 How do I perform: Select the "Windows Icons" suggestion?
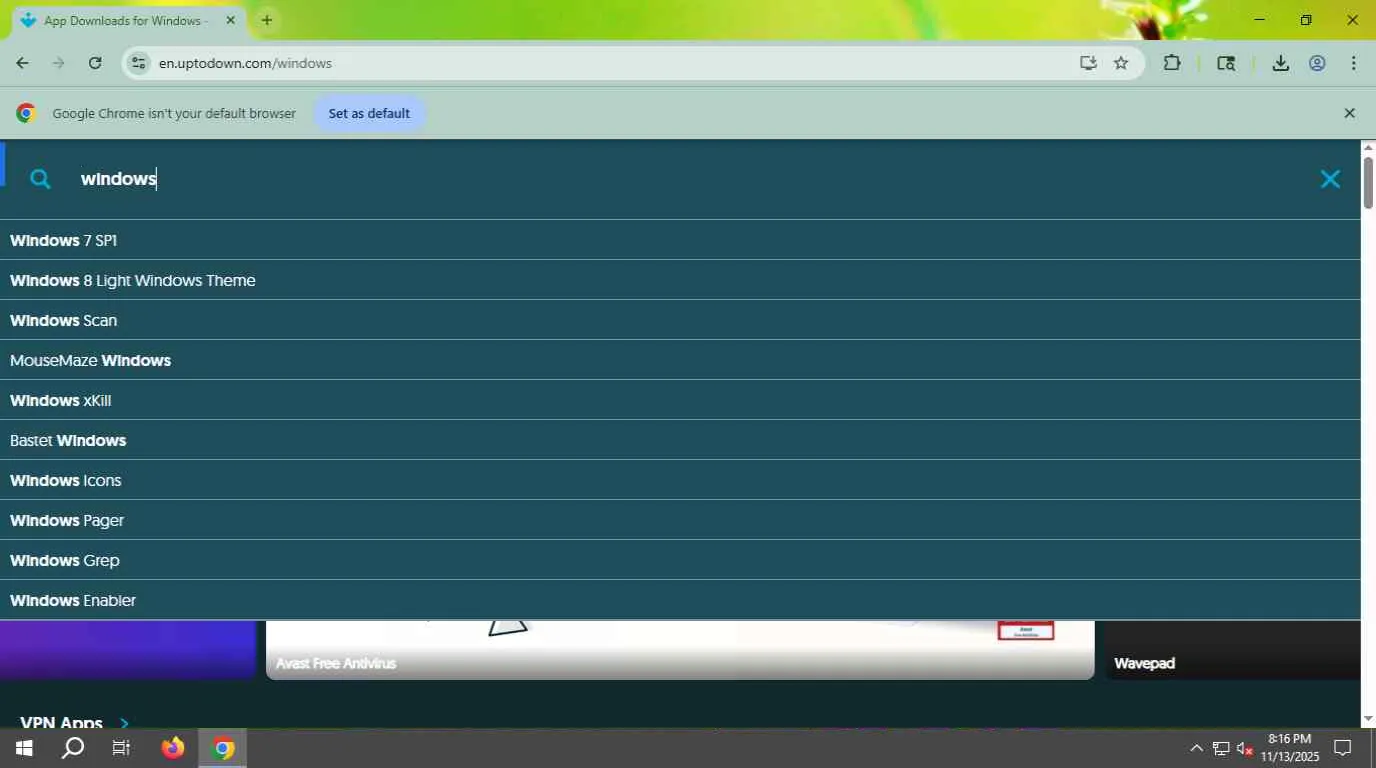pos(680,480)
